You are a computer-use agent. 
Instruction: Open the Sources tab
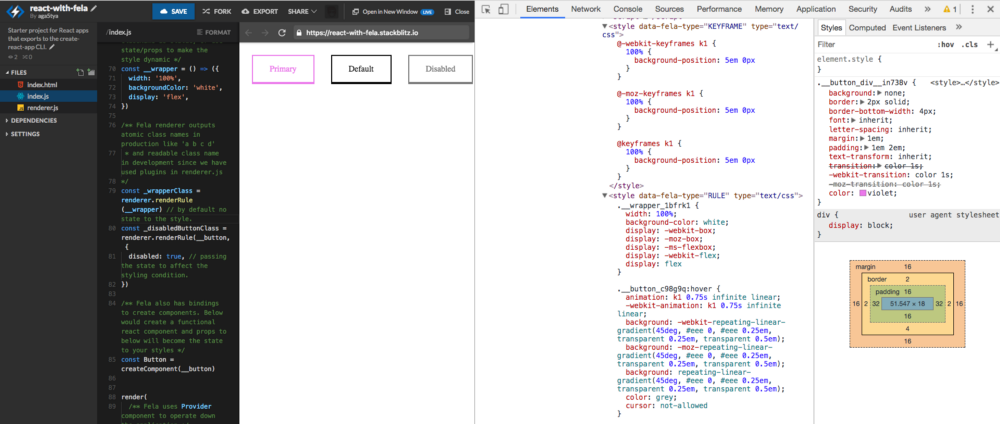(670, 9)
